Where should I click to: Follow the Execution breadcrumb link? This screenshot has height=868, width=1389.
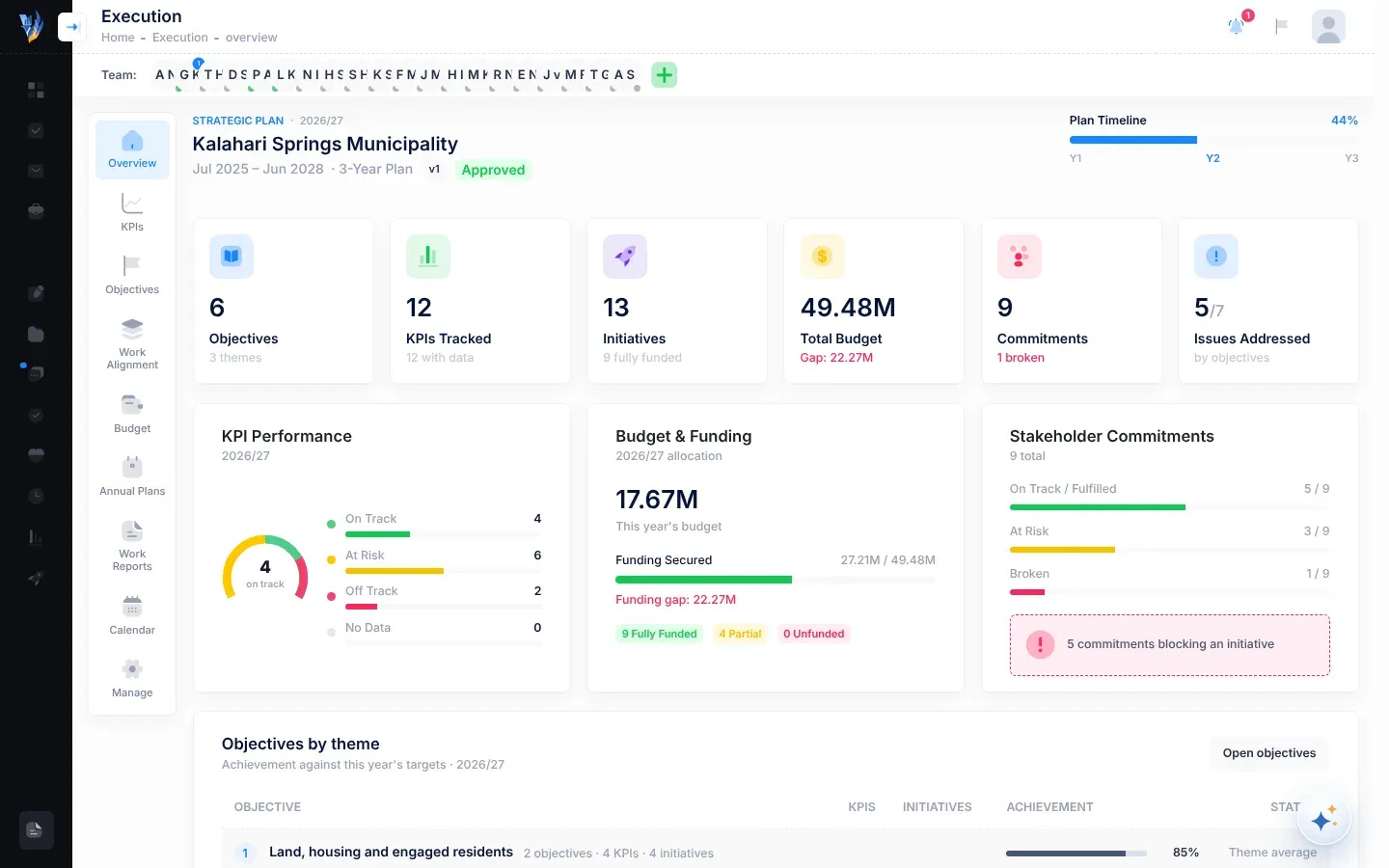(x=180, y=38)
